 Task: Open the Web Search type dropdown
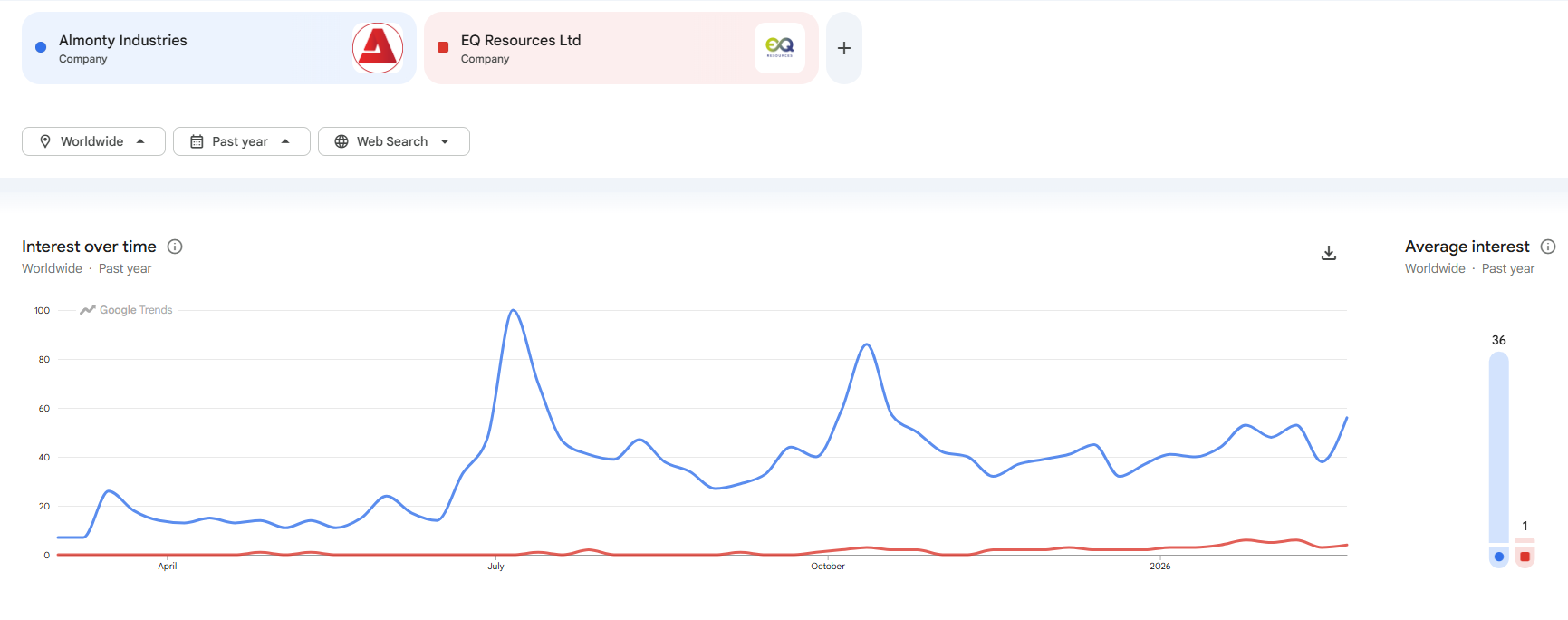[394, 141]
